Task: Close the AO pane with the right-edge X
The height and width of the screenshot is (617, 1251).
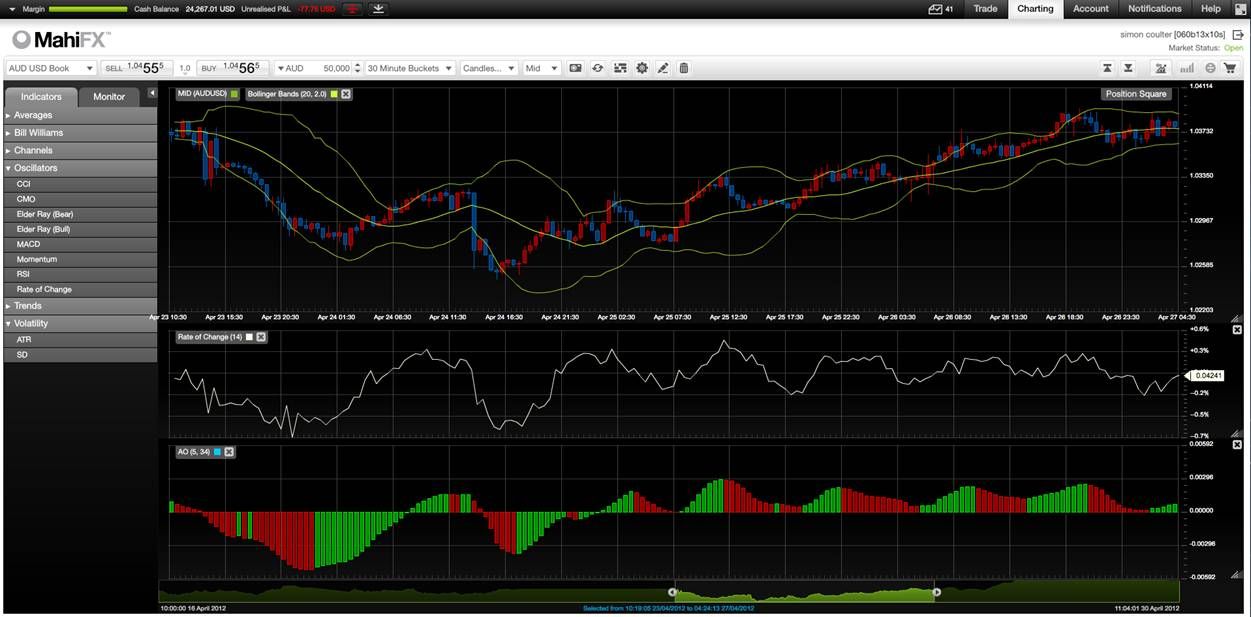Action: pos(1237,446)
